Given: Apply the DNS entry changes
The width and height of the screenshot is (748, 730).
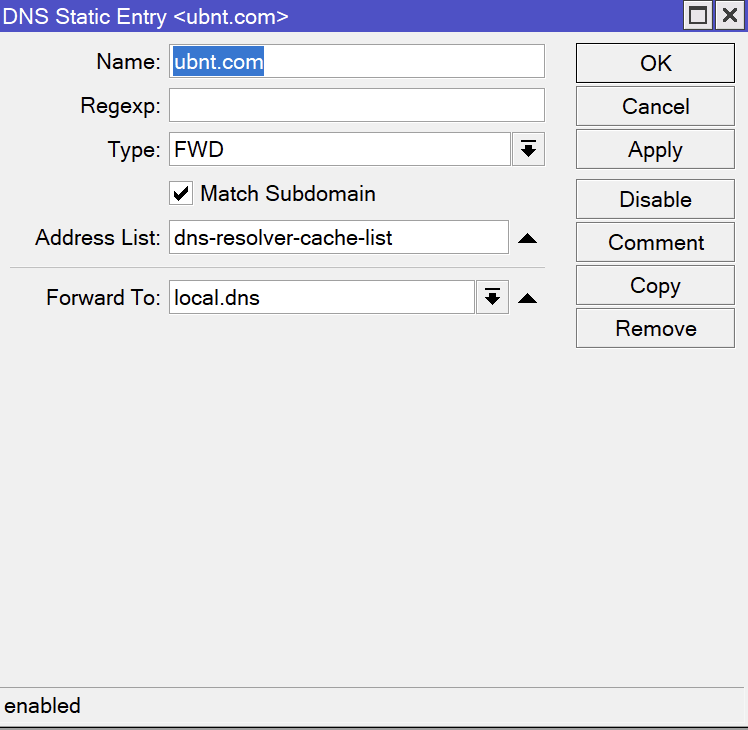Looking at the screenshot, I should pyautogui.click(x=655, y=150).
